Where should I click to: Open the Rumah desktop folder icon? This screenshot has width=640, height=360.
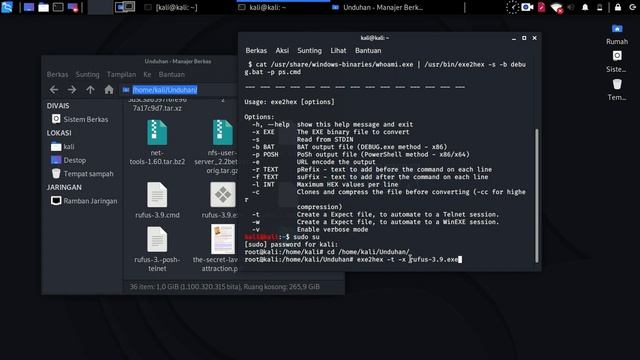[617, 34]
